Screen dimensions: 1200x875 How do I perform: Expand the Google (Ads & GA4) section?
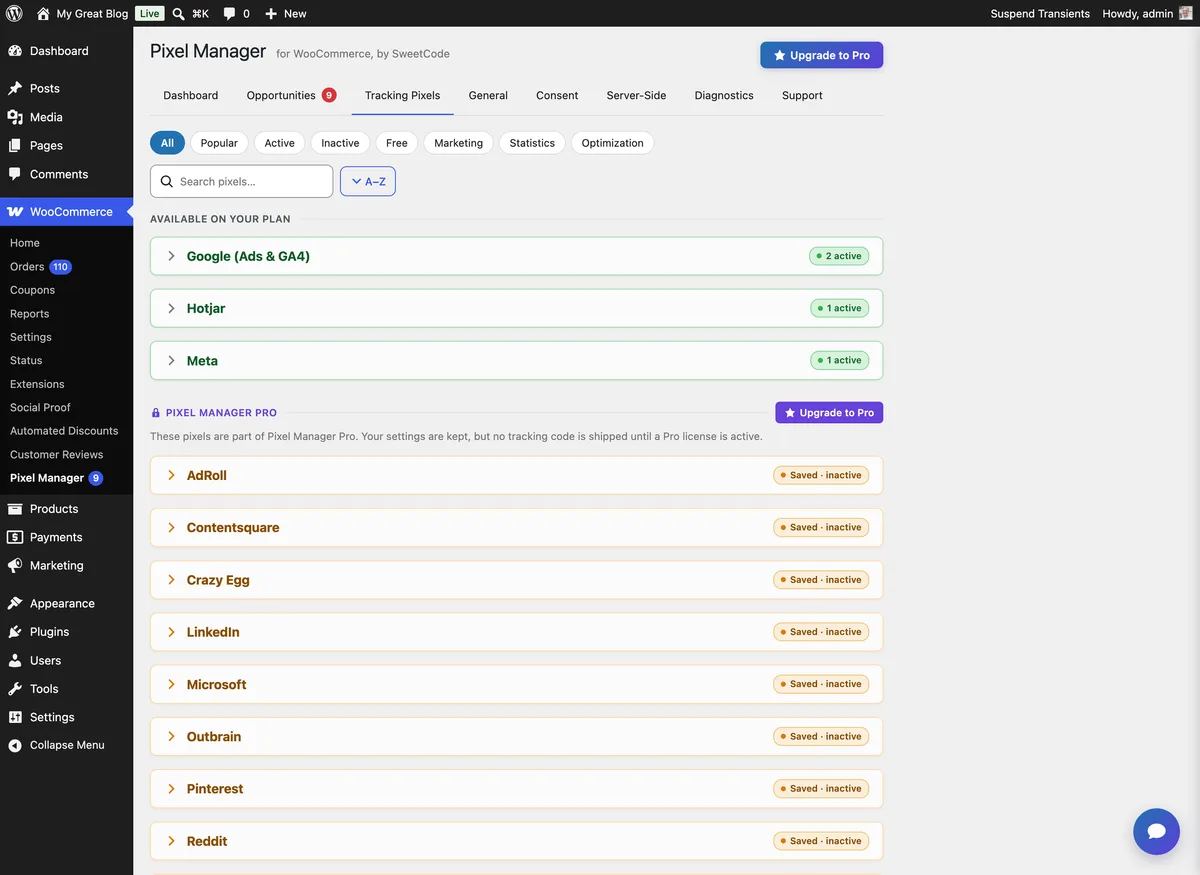[x=516, y=256]
